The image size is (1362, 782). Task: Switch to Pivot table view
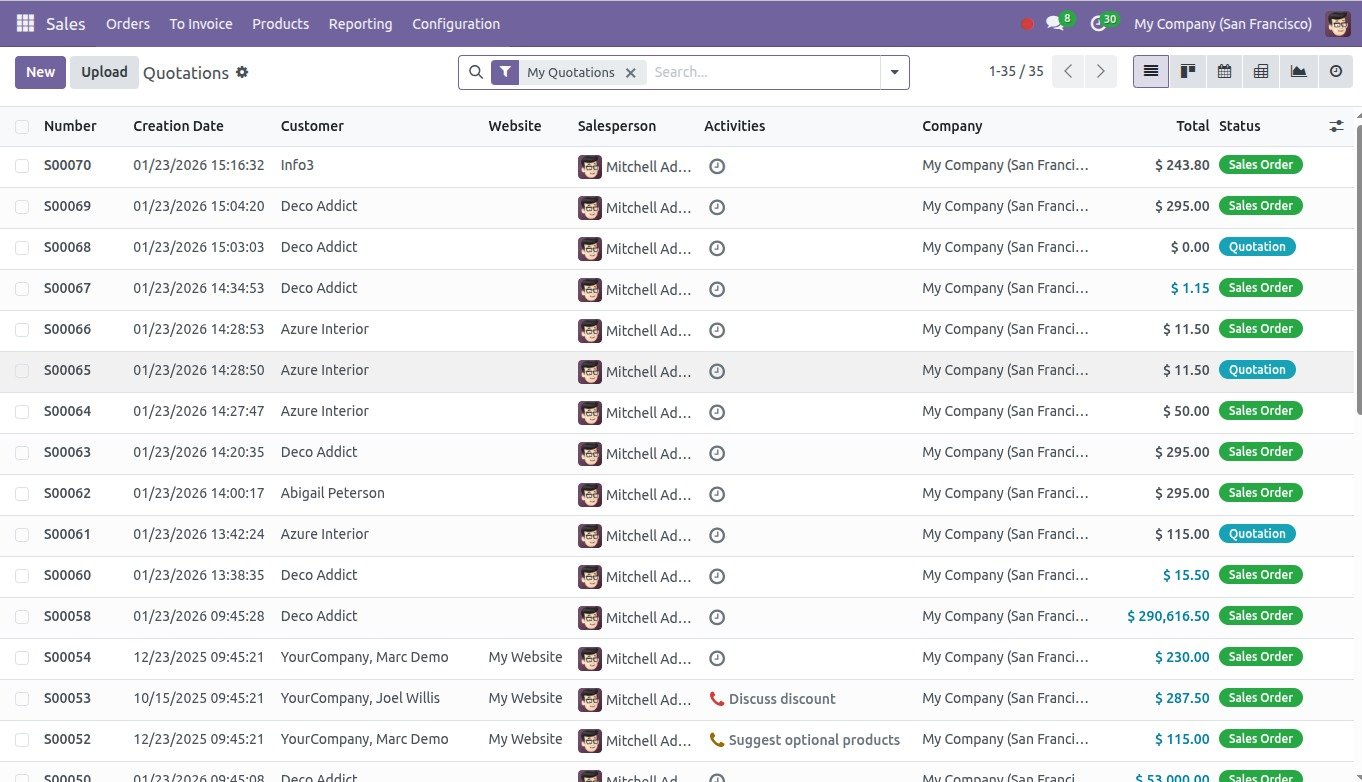click(x=1261, y=72)
